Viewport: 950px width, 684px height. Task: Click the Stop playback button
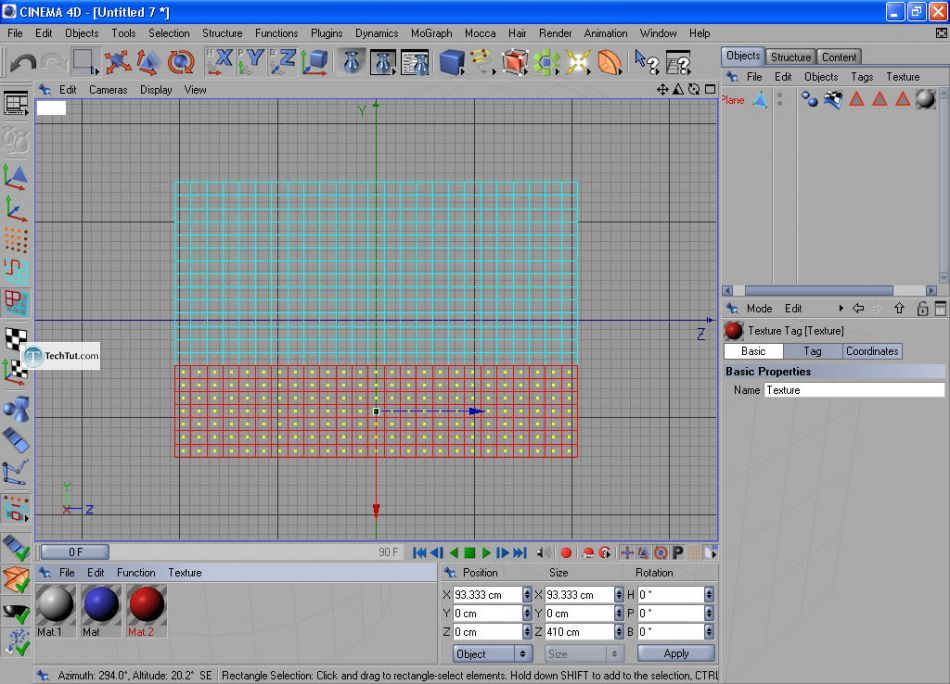coord(470,553)
